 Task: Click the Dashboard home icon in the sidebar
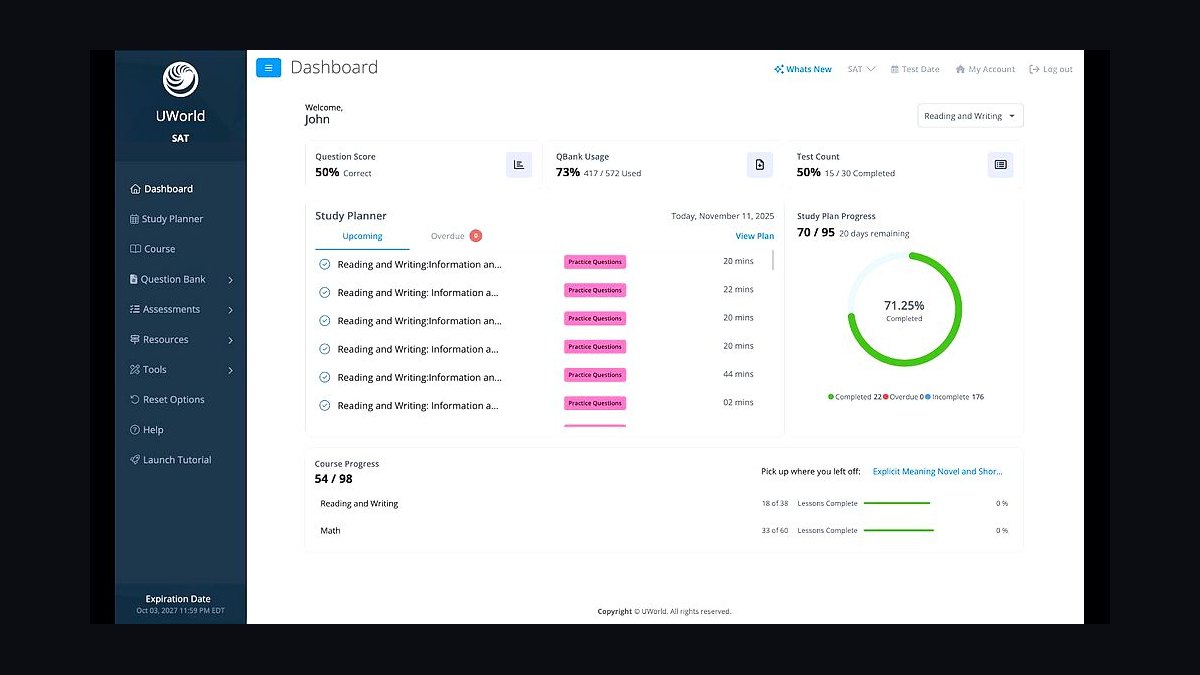135,189
